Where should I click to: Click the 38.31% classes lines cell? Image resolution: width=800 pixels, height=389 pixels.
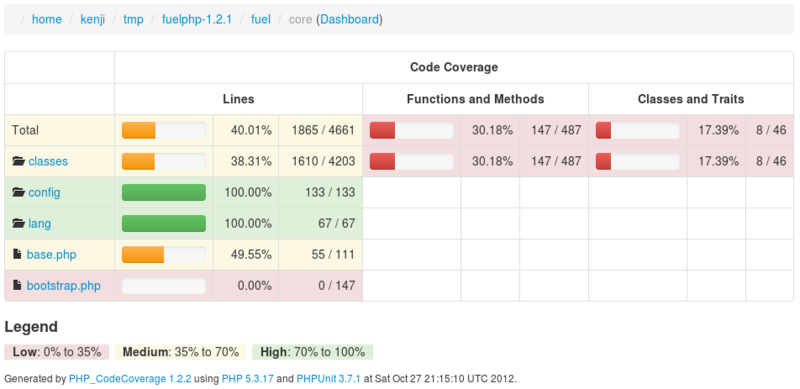(246, 161)
